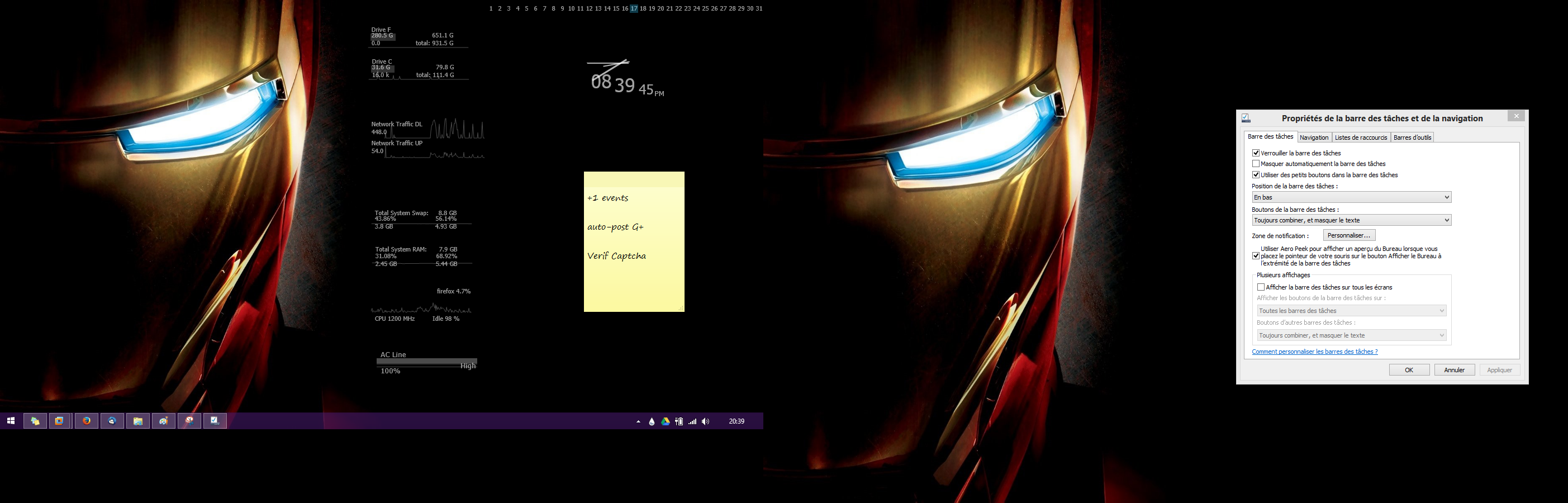Open the File Explorer taskbar icon
The width and height of the screenshot is (1568, 503).
137,420
